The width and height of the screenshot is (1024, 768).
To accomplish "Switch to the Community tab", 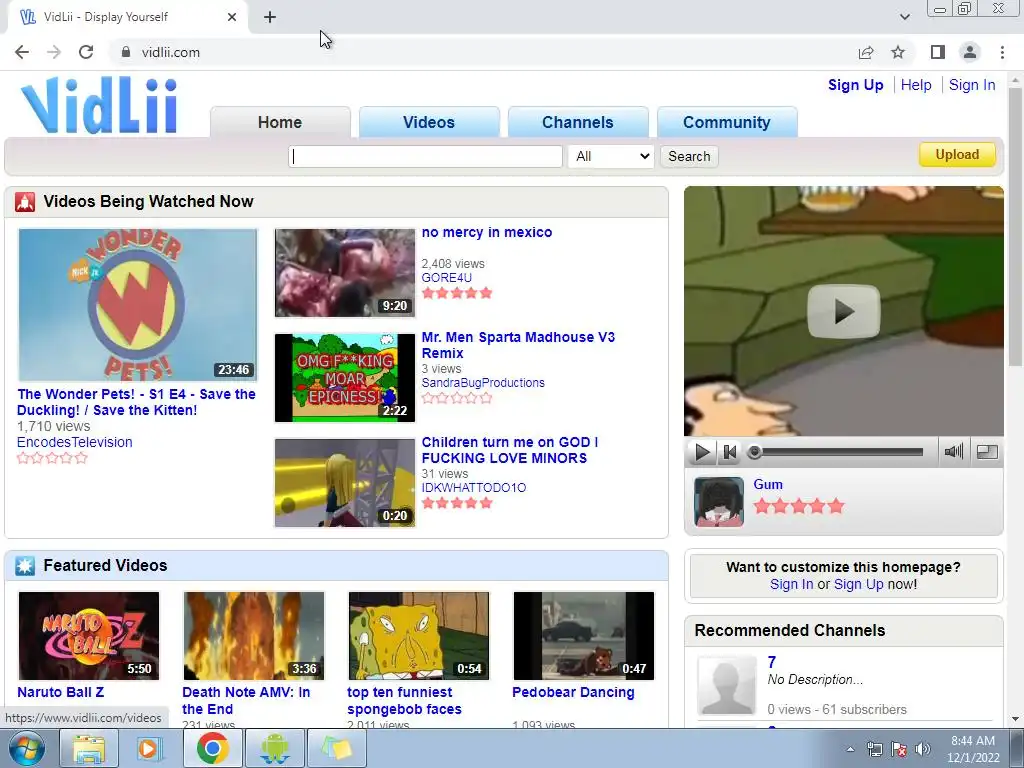I will [727, 122].
